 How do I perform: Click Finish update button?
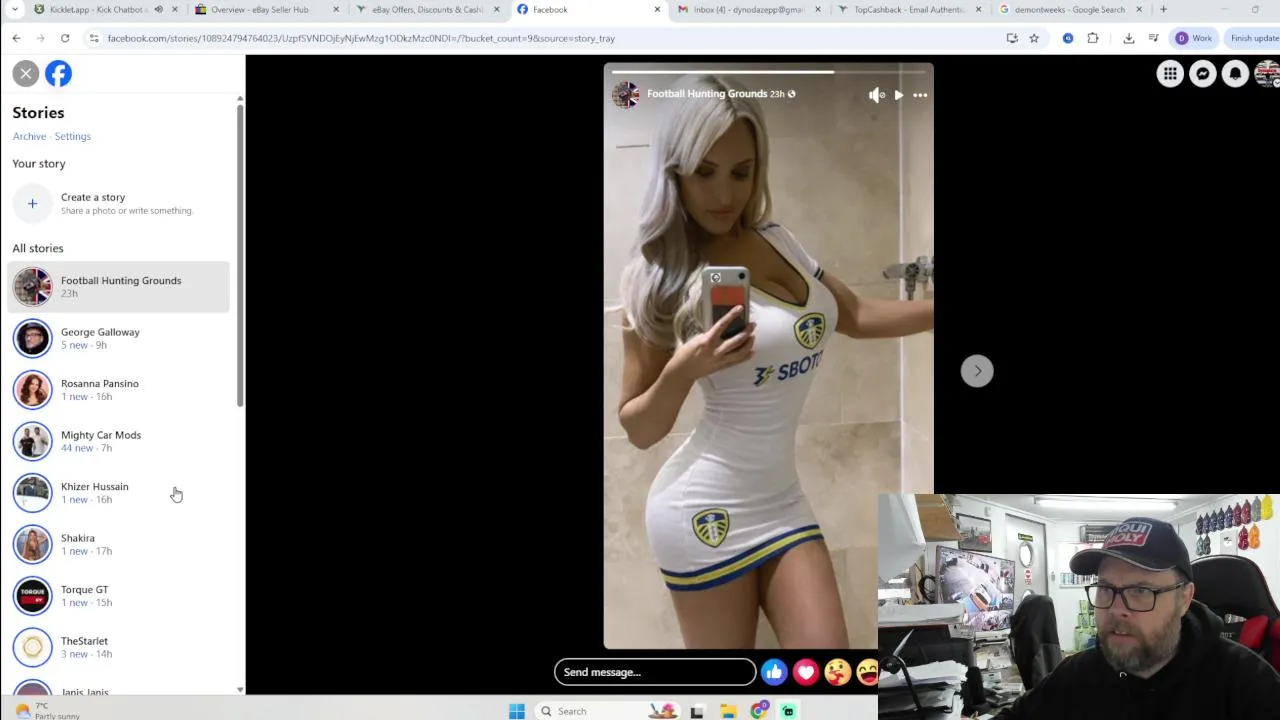tap(1254, 38)
